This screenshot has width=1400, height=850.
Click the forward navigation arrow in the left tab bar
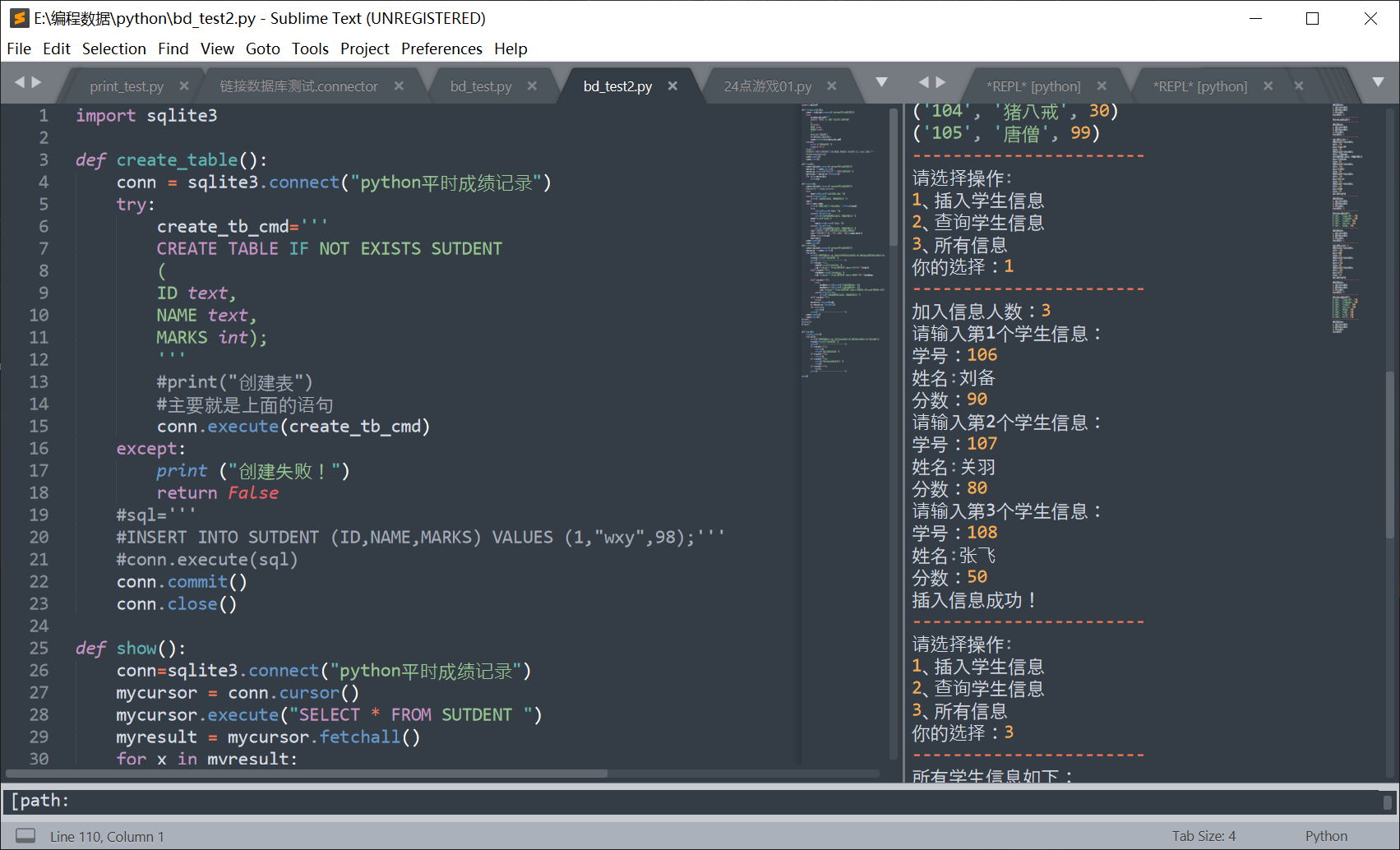[x=37, y=82]
